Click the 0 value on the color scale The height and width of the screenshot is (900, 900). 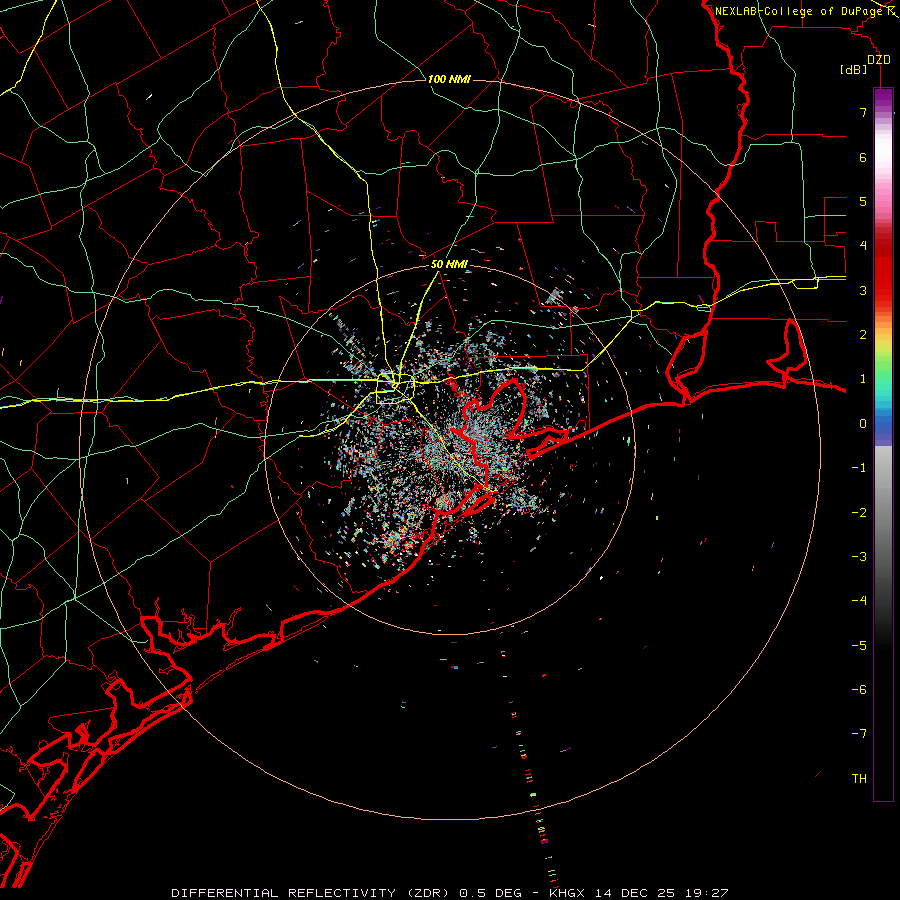pos(863,424)
